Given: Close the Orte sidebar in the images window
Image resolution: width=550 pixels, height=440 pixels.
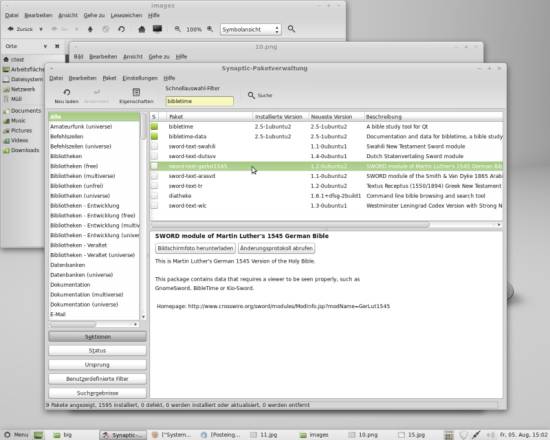Looking at the screenshot, I should (57, 46).
